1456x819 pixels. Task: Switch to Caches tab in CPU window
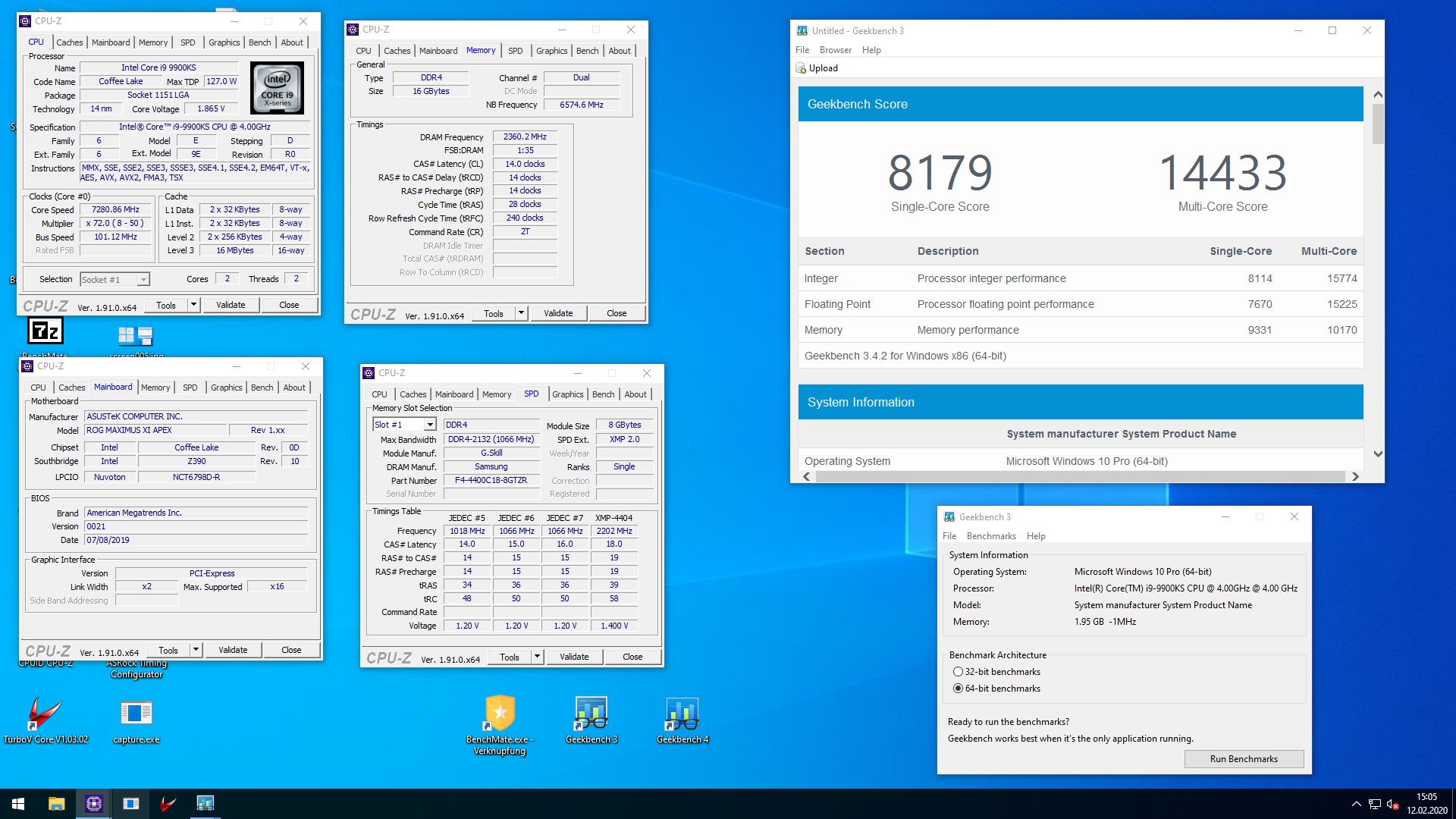point(70,42)
